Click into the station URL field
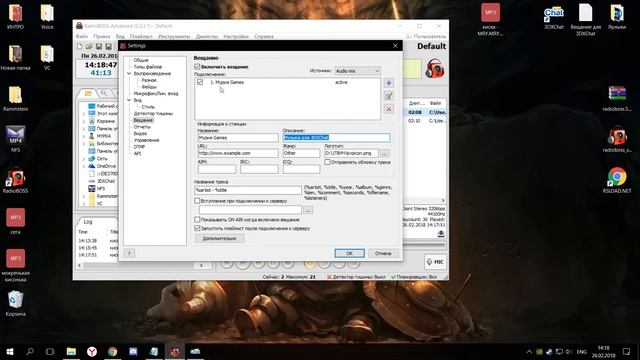 click(238, 153)
